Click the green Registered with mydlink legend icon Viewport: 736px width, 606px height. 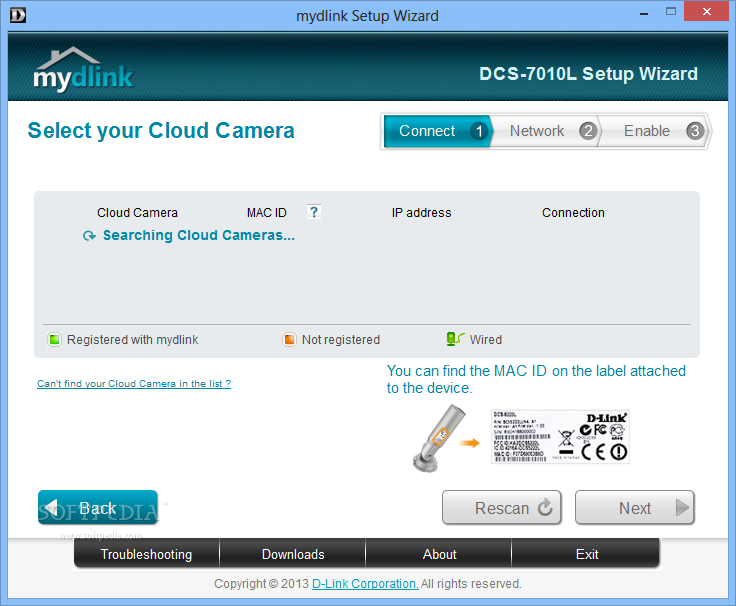(54, 339)
